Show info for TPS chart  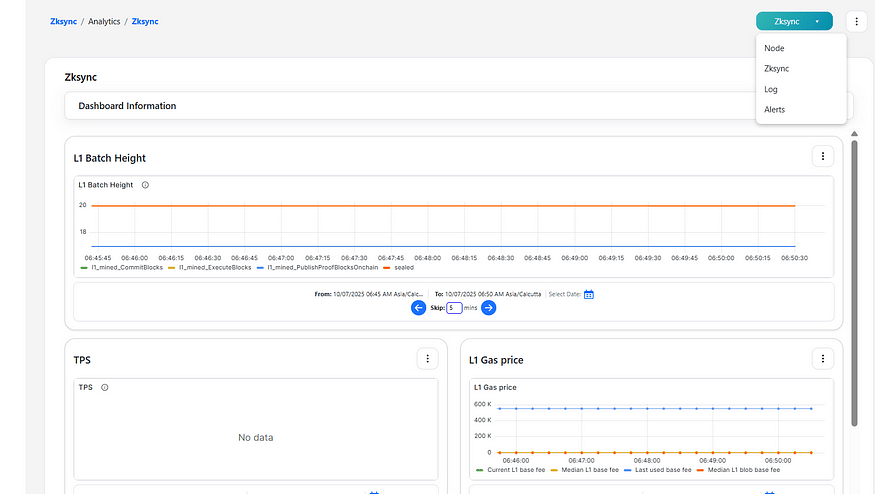(x=104, y=387)
